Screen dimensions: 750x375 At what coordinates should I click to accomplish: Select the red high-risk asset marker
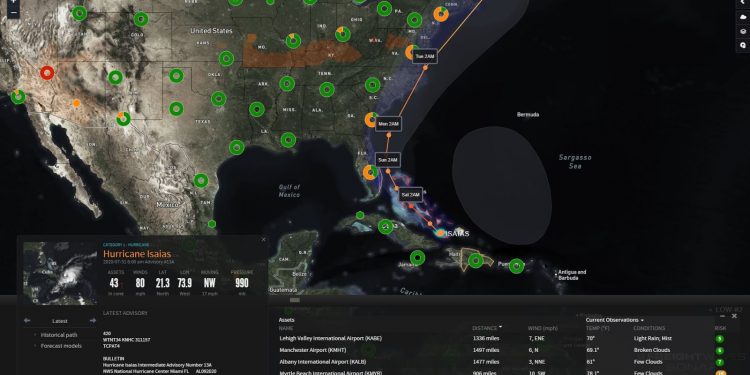click(x=47, y=73)
